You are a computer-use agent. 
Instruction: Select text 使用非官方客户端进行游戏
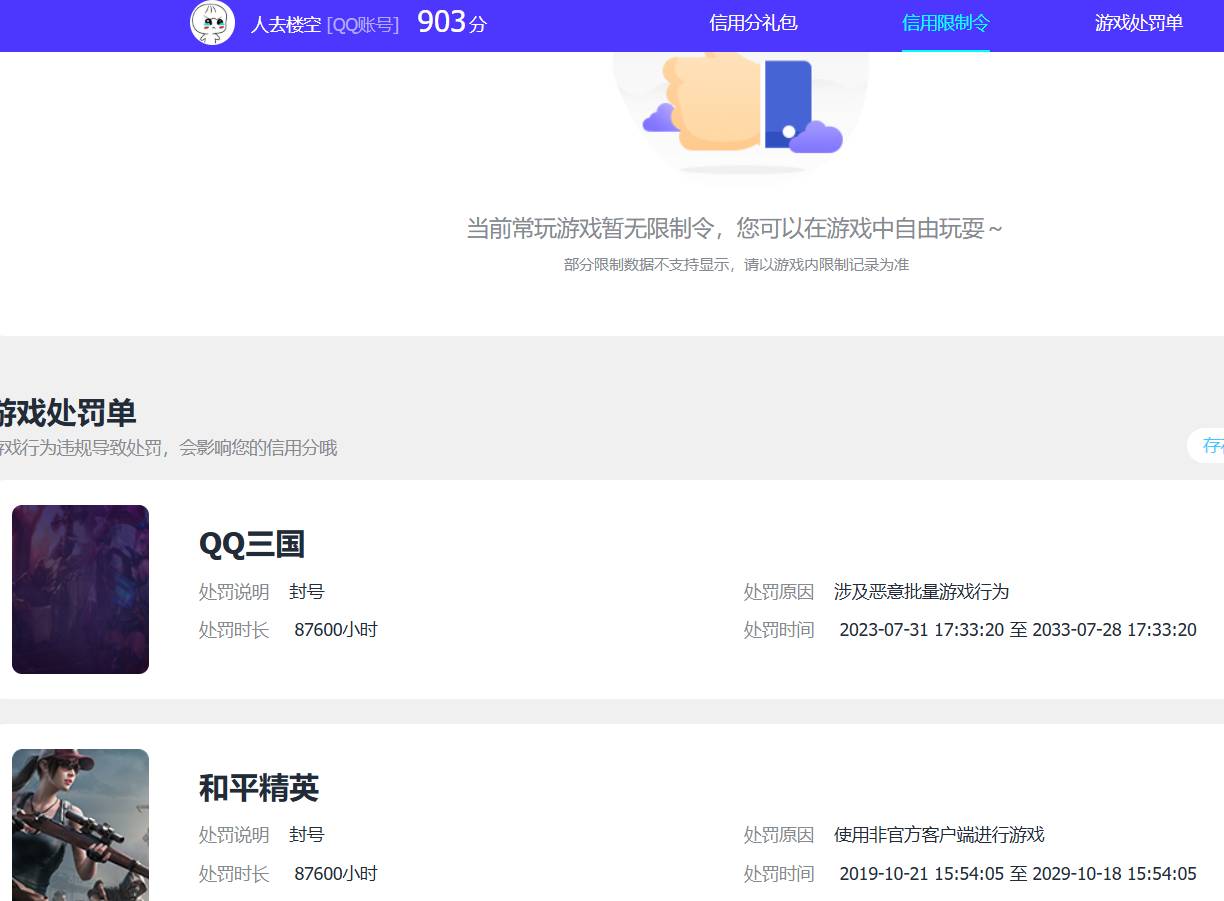pos(939,835)
